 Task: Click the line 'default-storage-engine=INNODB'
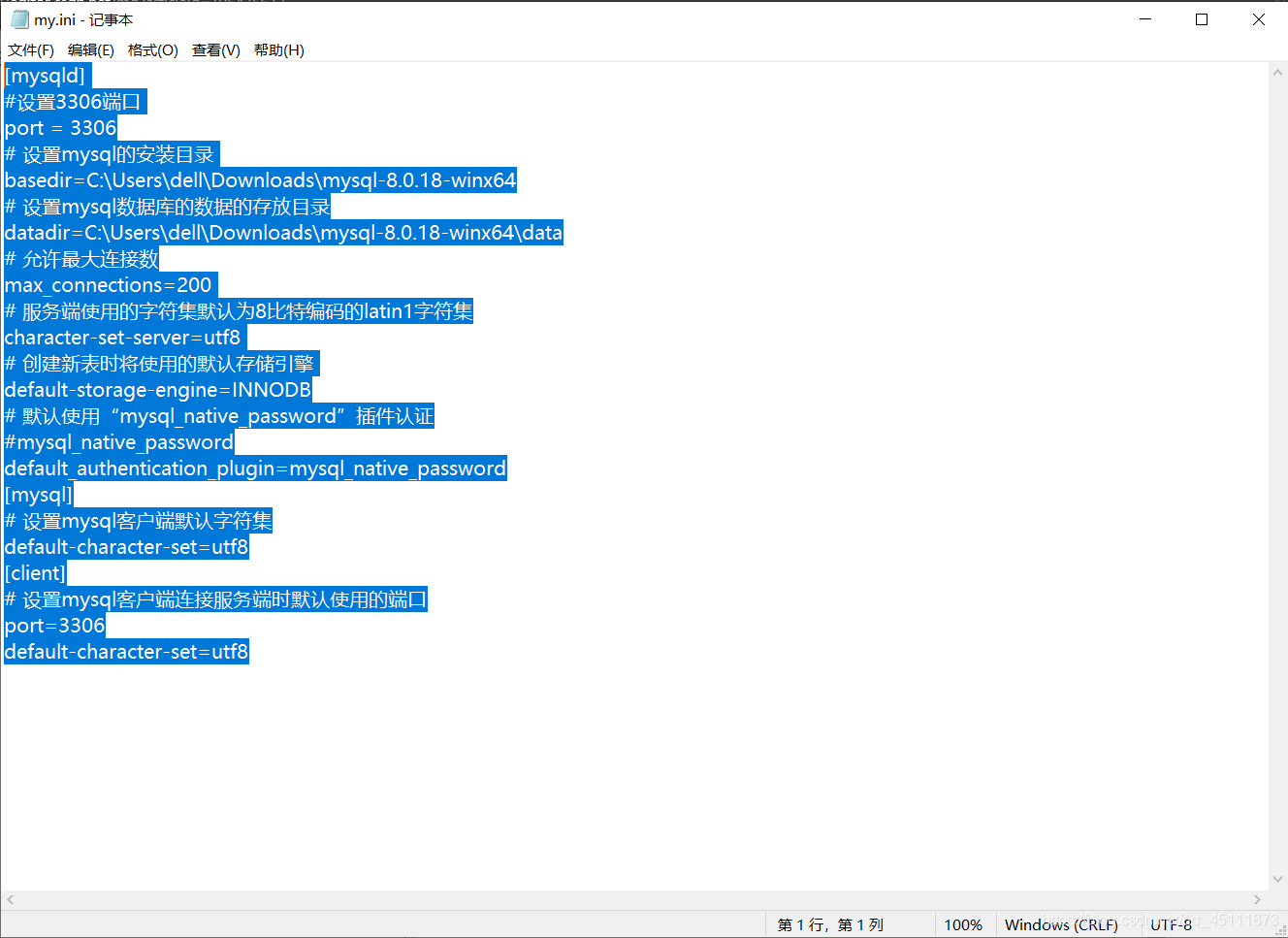[158, 390]
